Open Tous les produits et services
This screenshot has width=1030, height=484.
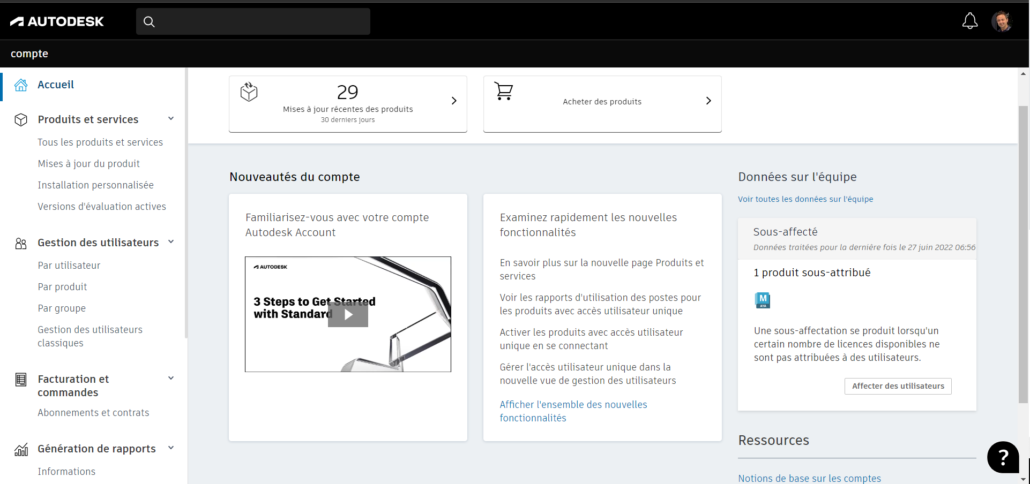point(101,143)
